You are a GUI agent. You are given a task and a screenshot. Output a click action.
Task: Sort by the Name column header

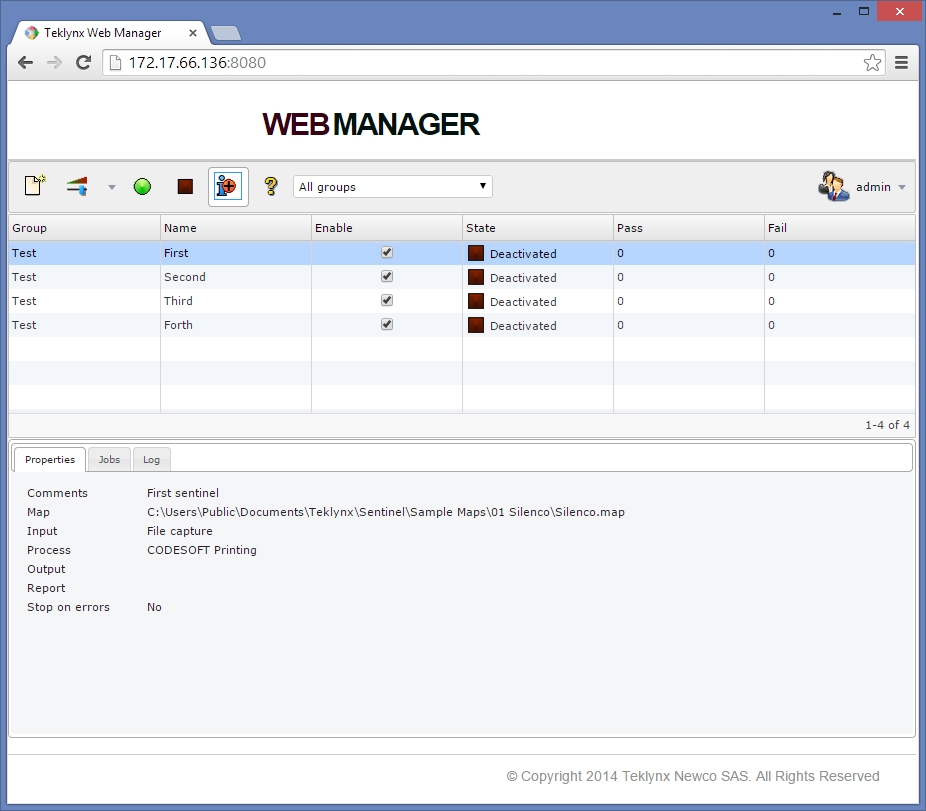click(x=236, y=228)
